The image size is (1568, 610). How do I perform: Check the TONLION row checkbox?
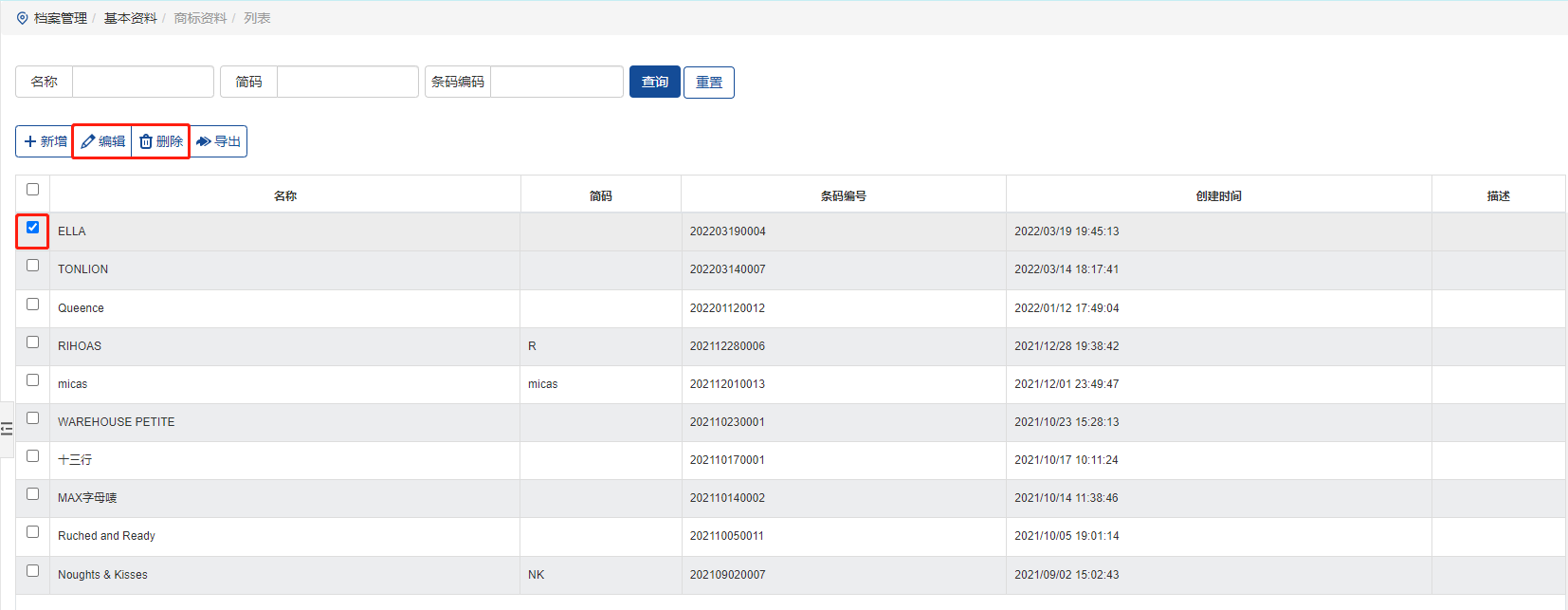tap(32, 266)
